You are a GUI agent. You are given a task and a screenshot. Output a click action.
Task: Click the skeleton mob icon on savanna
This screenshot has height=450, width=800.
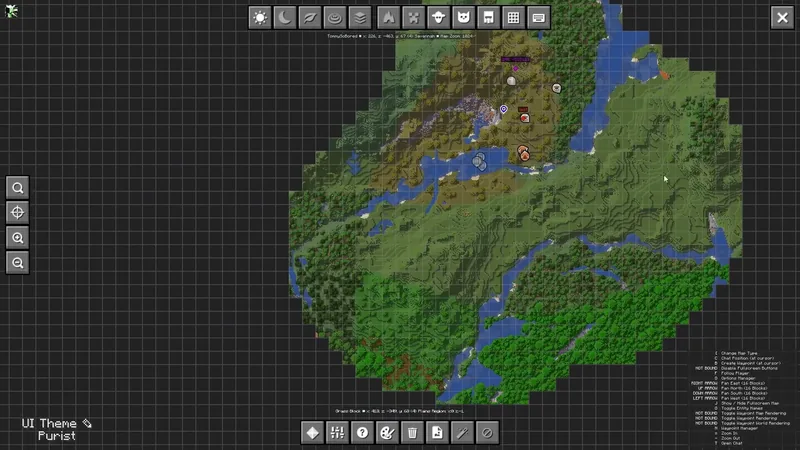pyautogui.click(x=557, y=88)
